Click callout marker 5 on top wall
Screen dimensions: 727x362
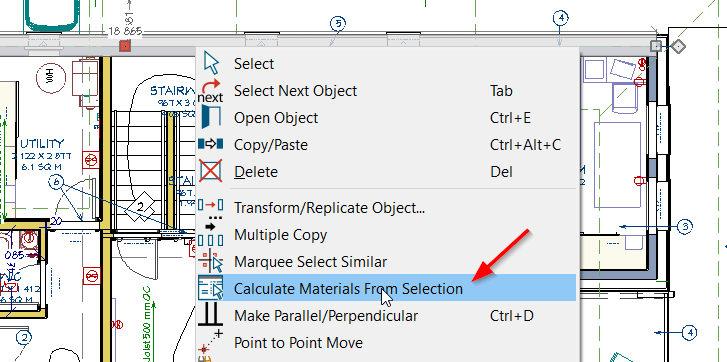[338, 23]
